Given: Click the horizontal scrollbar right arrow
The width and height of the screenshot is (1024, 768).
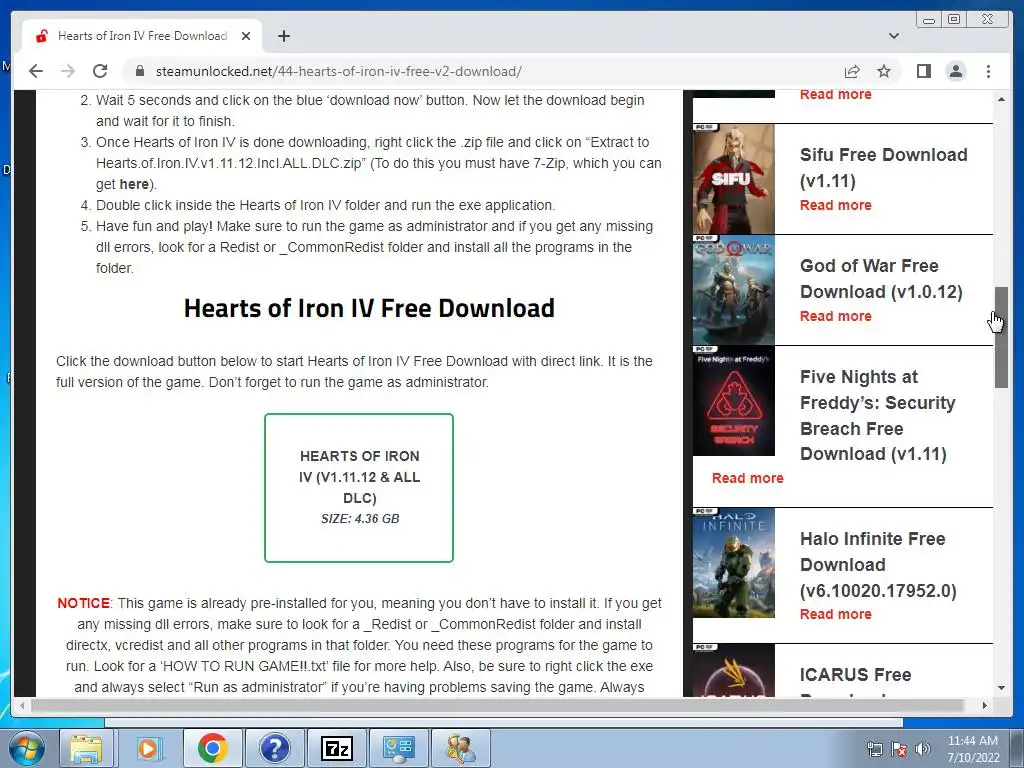Looking at the screenshot, I should coord(985,705).
